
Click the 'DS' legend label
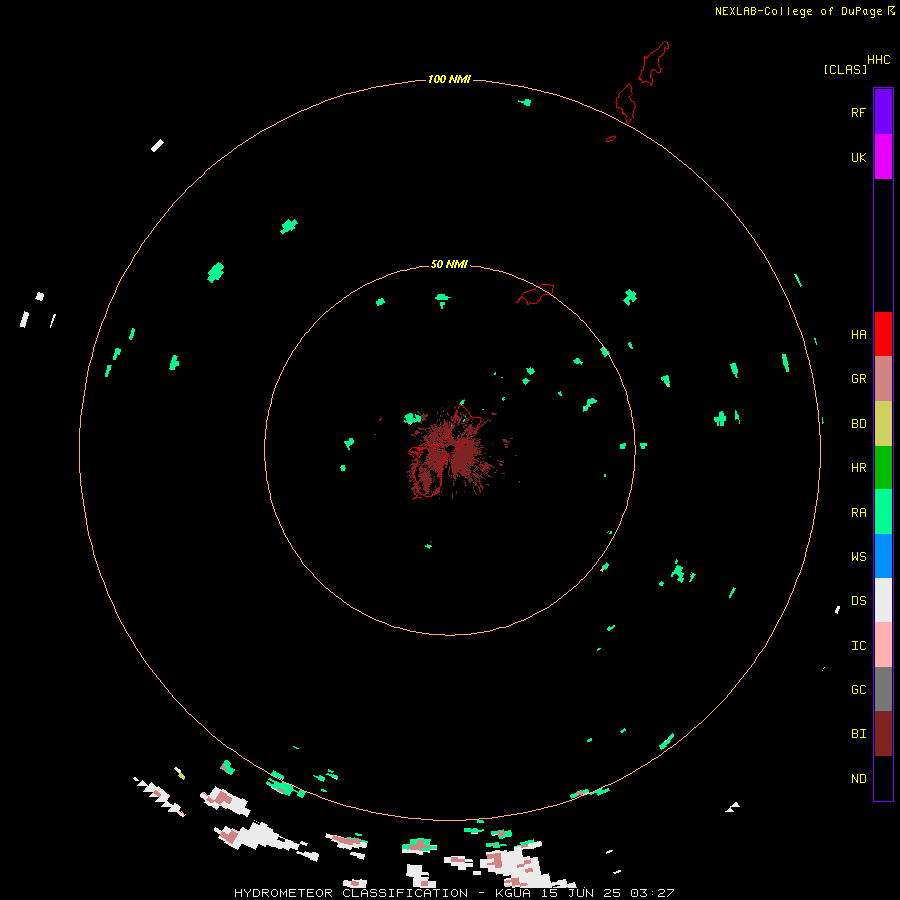858,601
